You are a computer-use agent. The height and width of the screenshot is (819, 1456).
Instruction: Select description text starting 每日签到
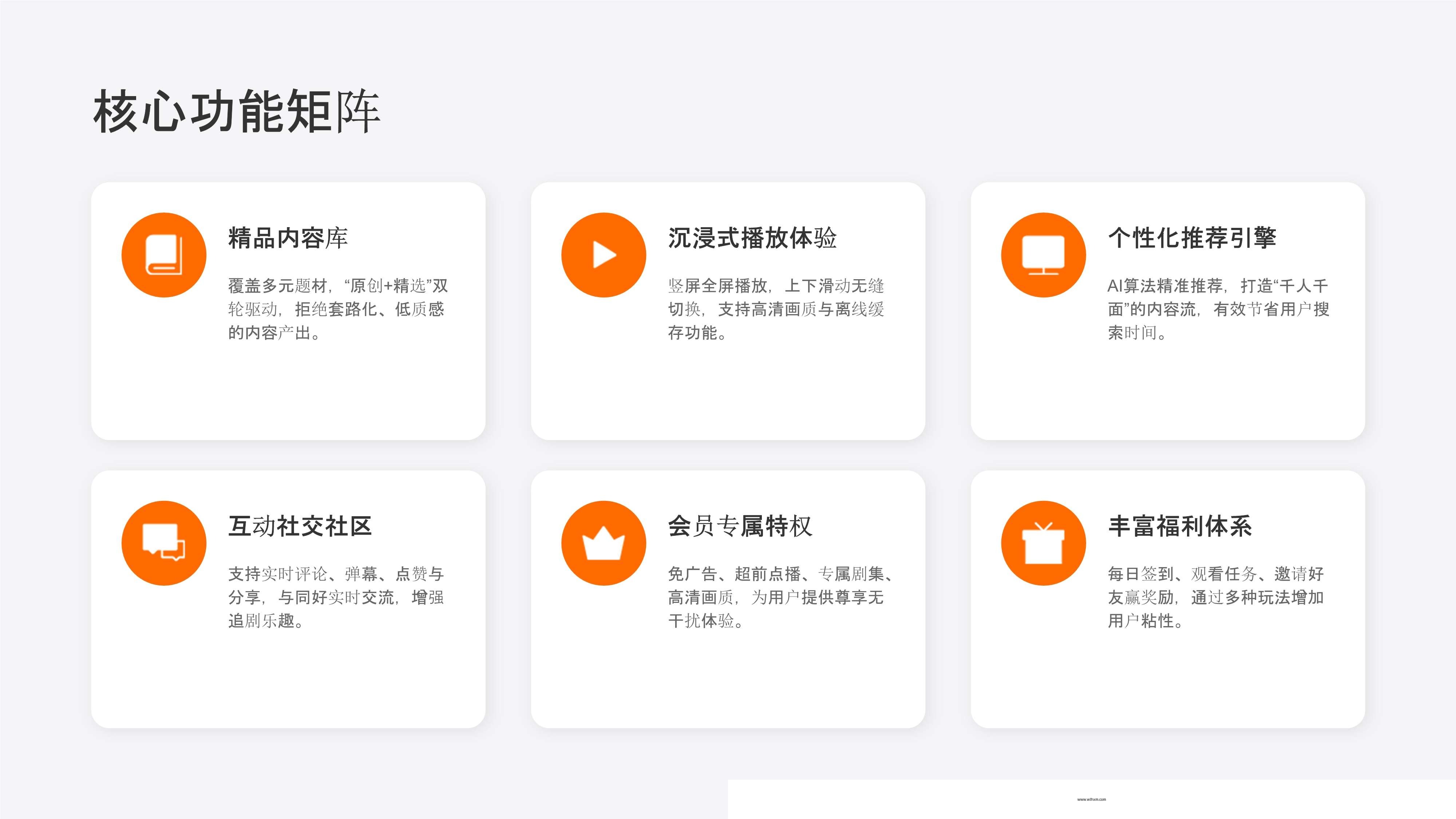[x=1215, y=597]
